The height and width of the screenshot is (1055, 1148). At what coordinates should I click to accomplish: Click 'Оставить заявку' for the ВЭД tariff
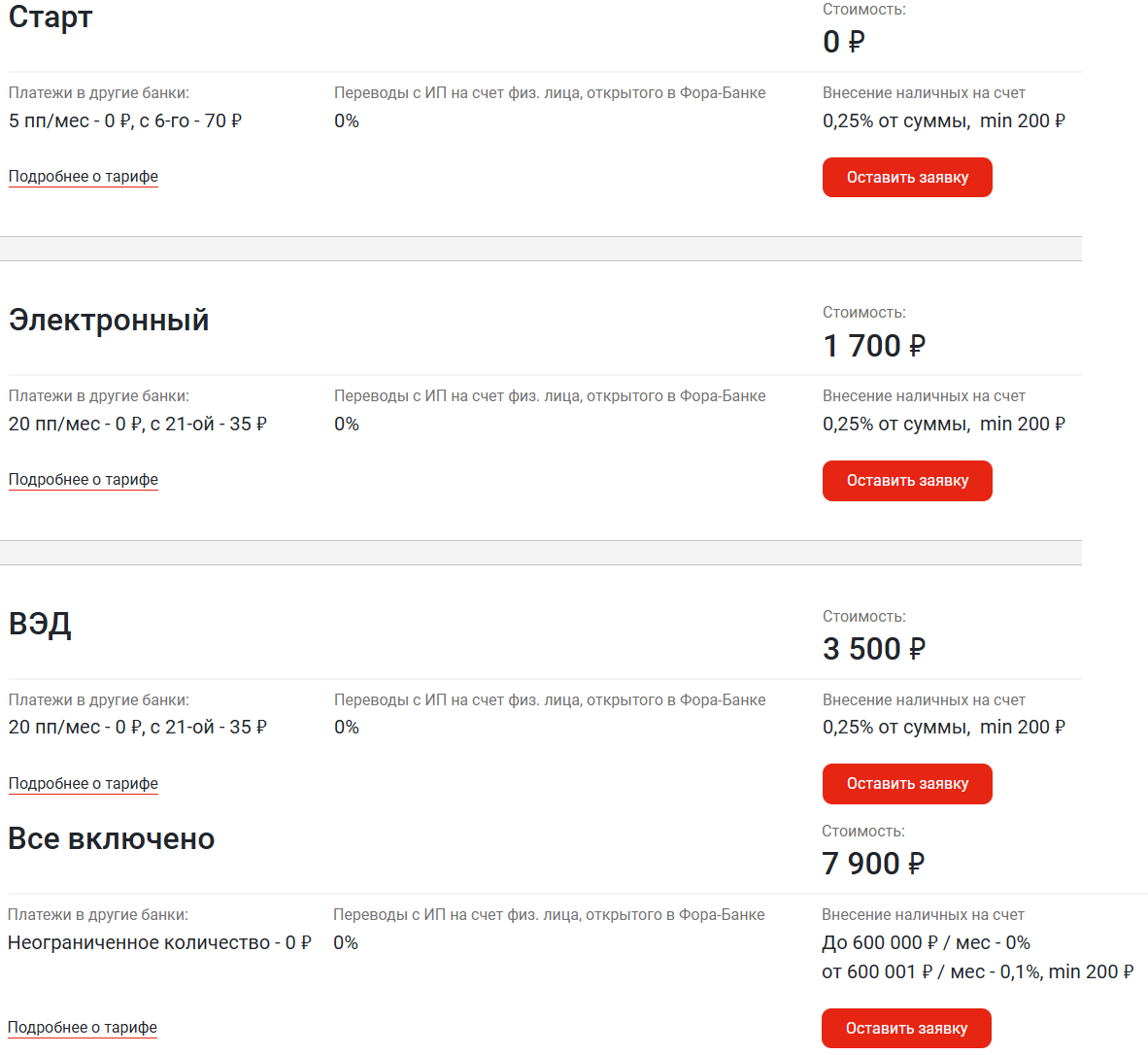point(907,783)
